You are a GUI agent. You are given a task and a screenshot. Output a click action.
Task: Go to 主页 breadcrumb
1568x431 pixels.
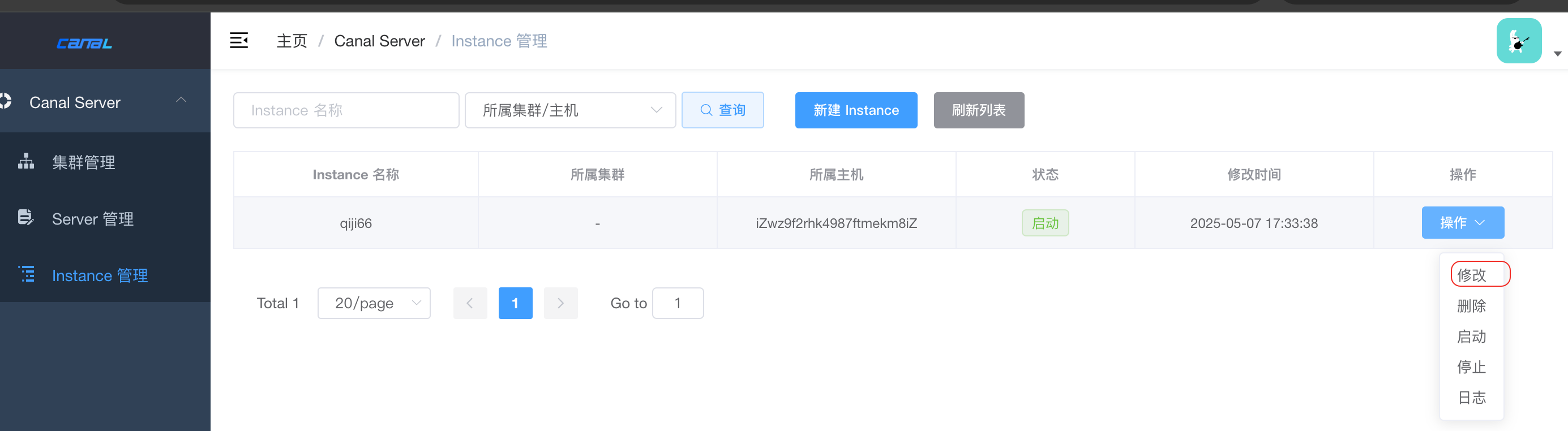pos(292,41)
